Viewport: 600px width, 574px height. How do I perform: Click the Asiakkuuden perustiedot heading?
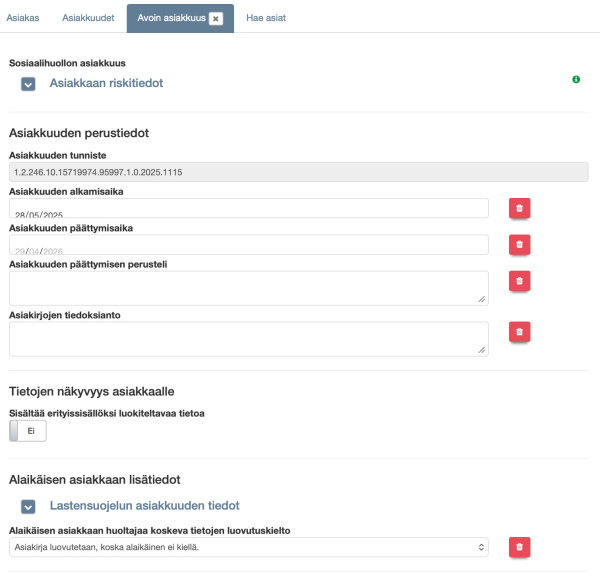coord(79,133)
